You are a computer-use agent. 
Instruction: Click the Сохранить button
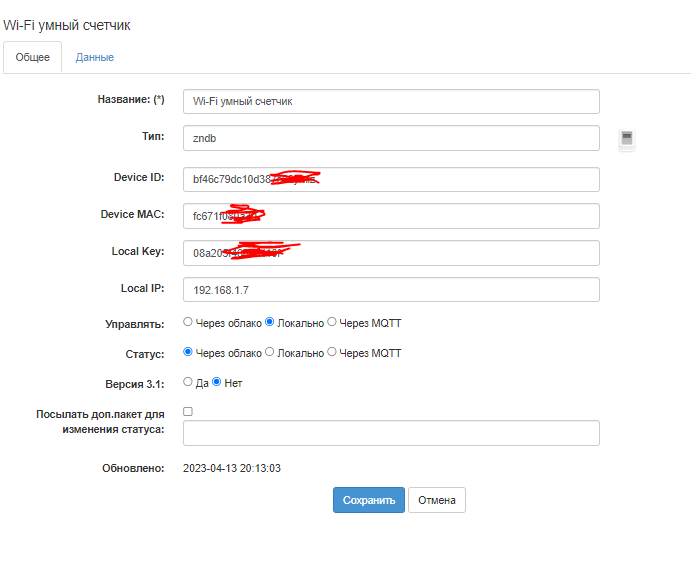369,500
